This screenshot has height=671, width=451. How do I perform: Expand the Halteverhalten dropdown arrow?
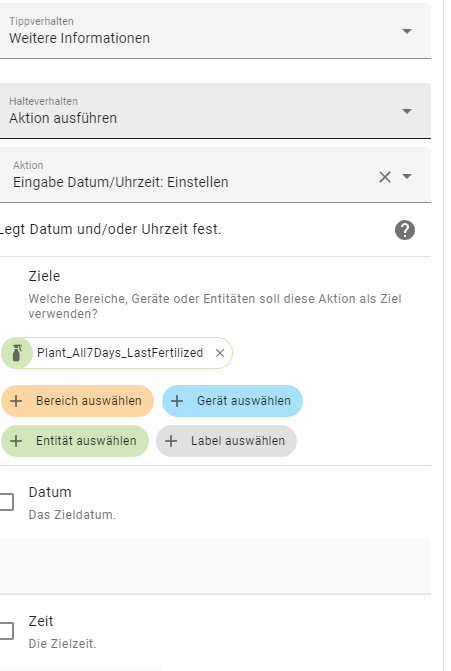(x=407, y=111)
